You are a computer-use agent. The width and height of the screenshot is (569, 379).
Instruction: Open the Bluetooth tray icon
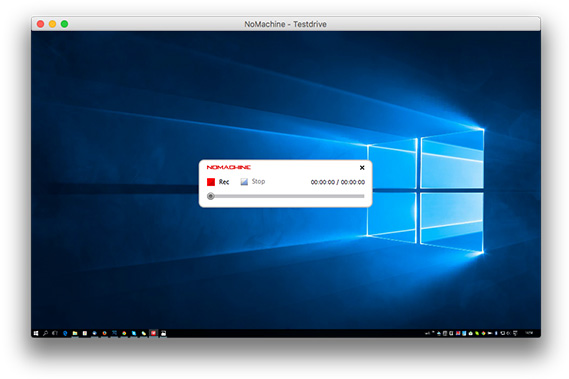496,333
